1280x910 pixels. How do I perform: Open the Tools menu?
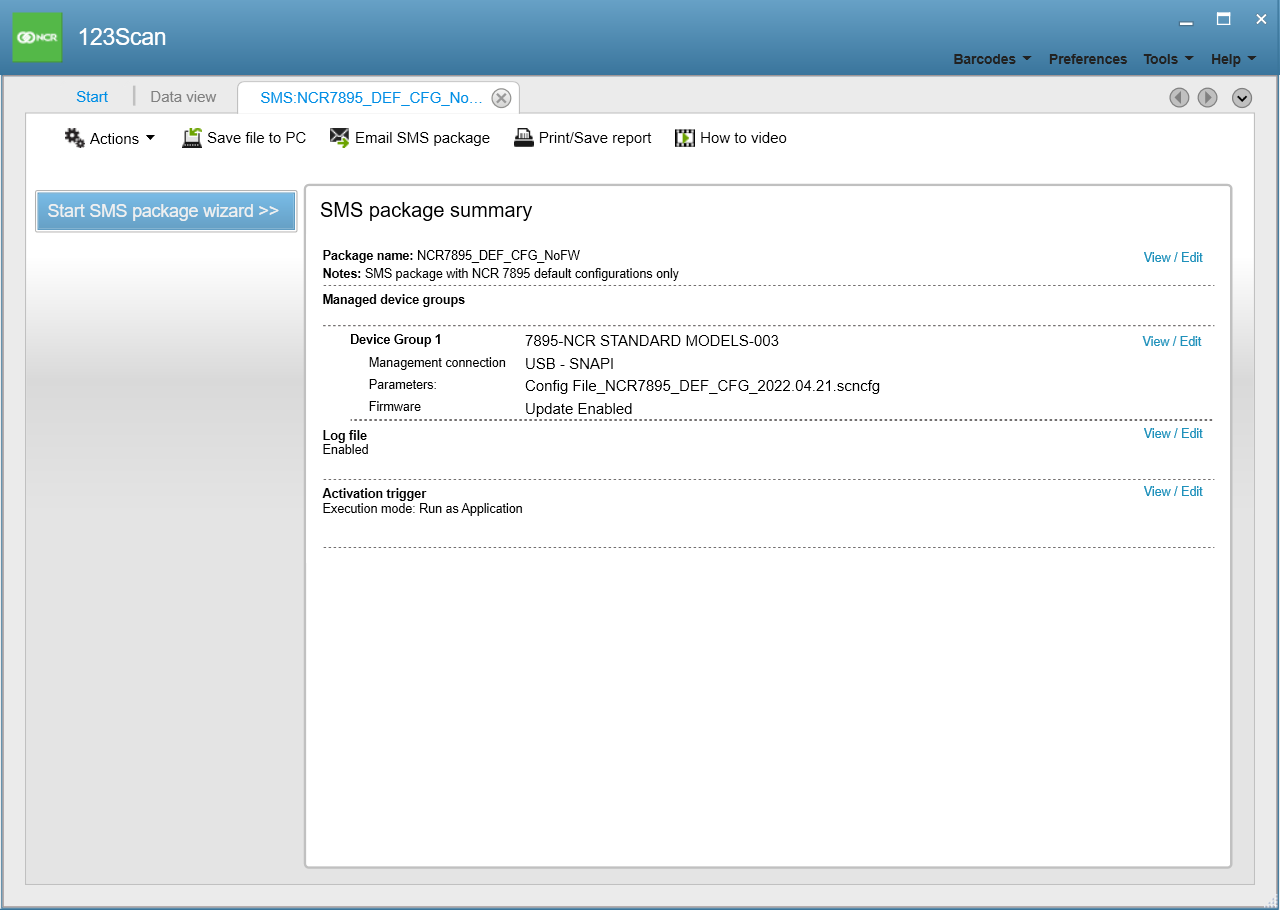click(1168, 59)
